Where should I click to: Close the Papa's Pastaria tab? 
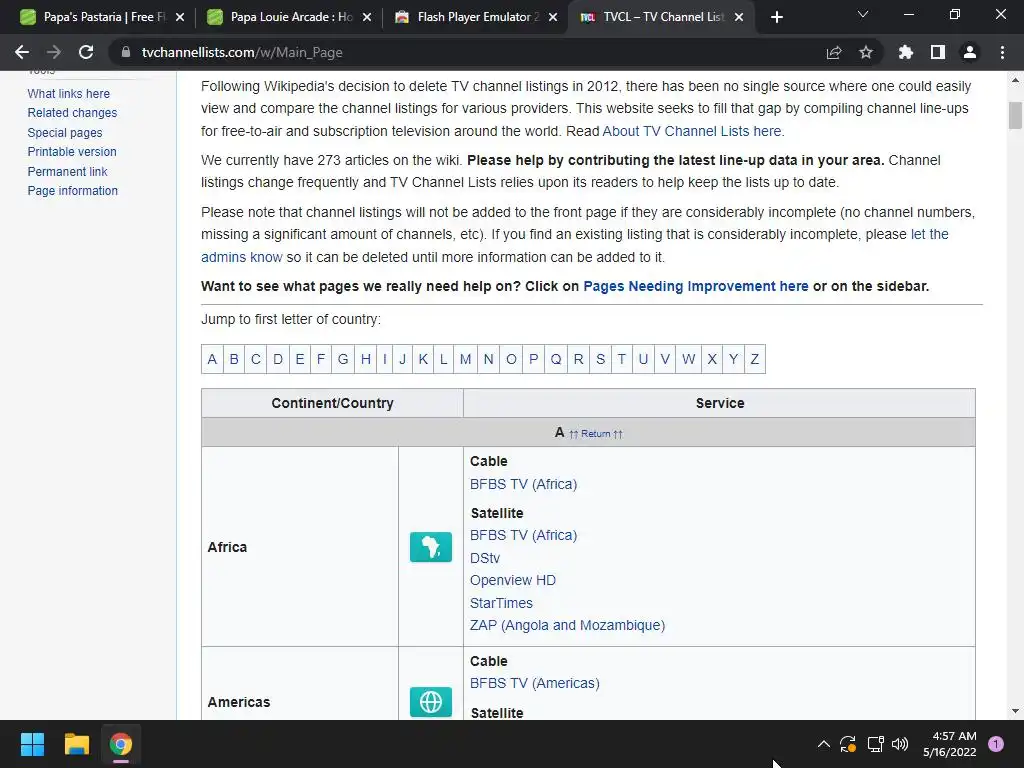click(180, 17)
